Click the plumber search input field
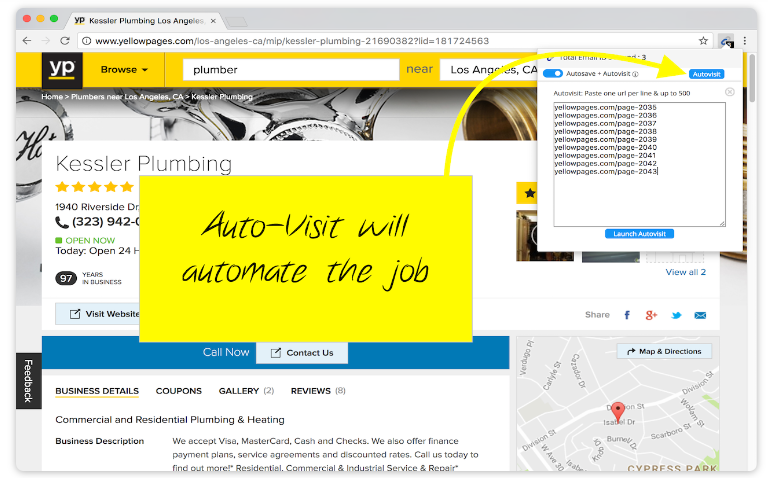Screen dimensions: 768x478 pyautogui.click(x=288, y=70)
